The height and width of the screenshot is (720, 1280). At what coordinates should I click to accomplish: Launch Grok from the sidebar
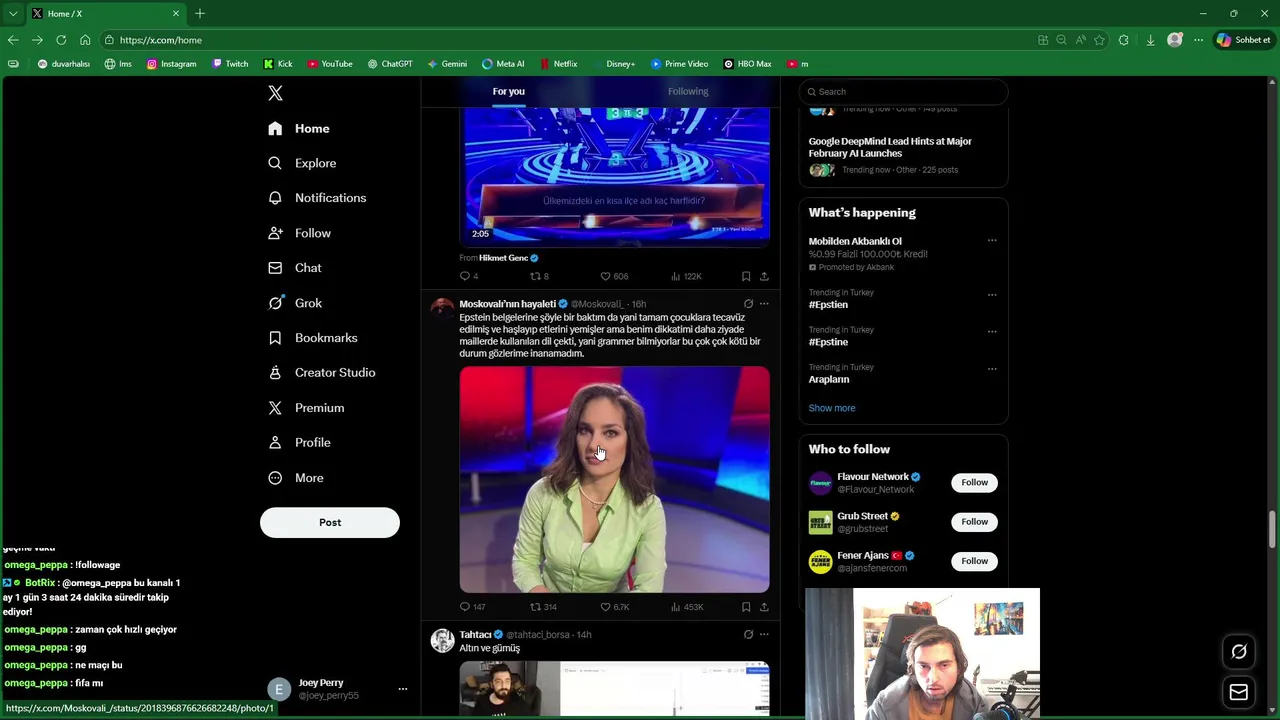pos(296,303)
